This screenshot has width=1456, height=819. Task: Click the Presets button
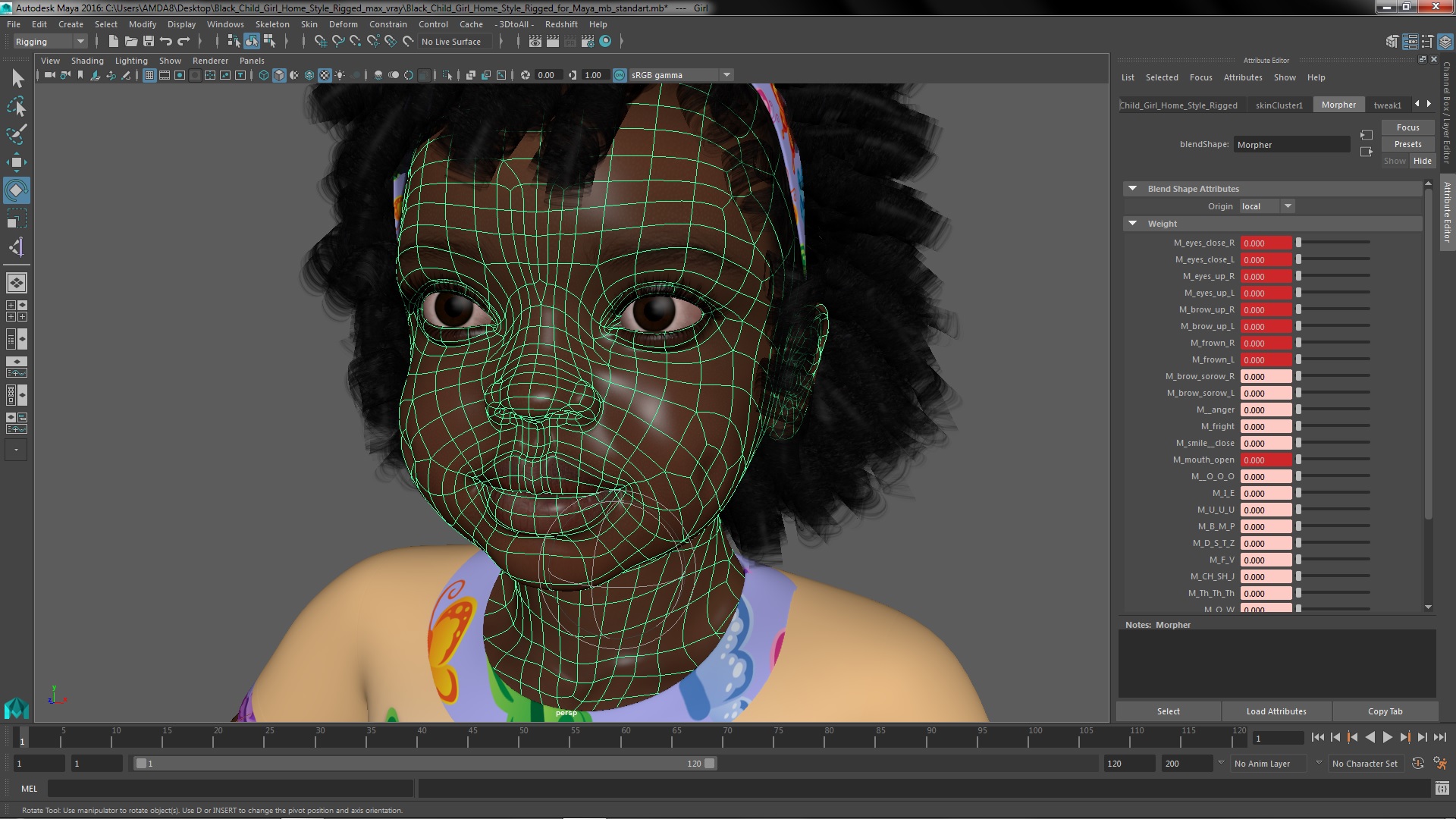point(1407,144)
